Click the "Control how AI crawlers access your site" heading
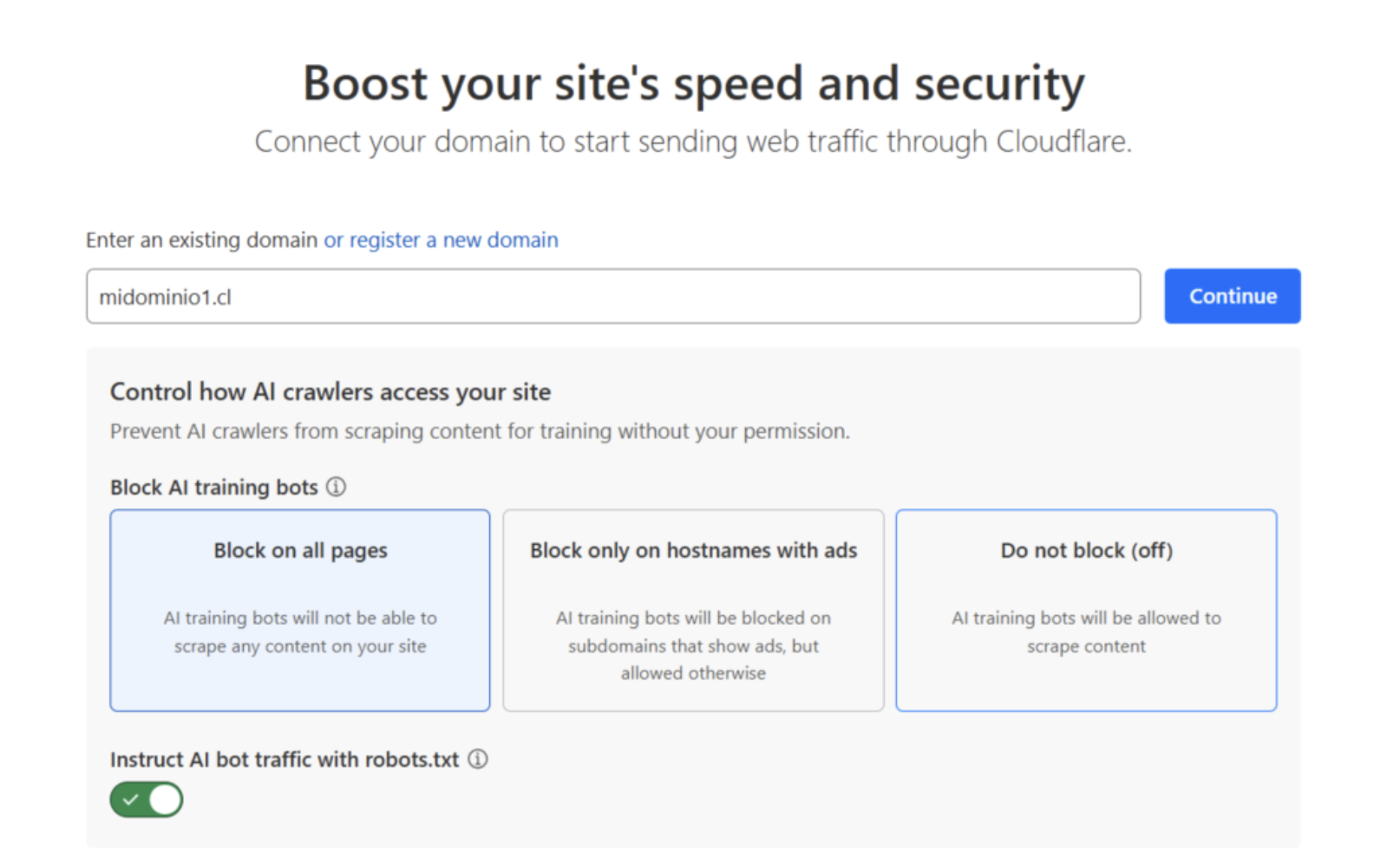1400x859 pixels. click(330, 392)
